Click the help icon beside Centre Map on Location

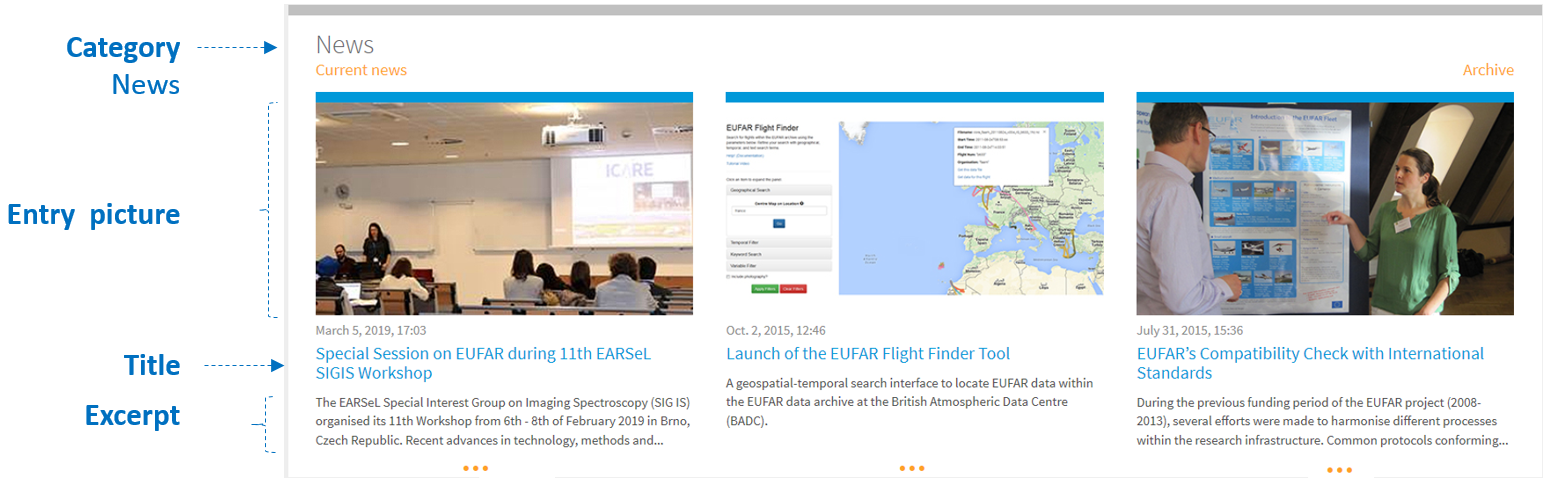pyautogui.click(x=802, y=203)
